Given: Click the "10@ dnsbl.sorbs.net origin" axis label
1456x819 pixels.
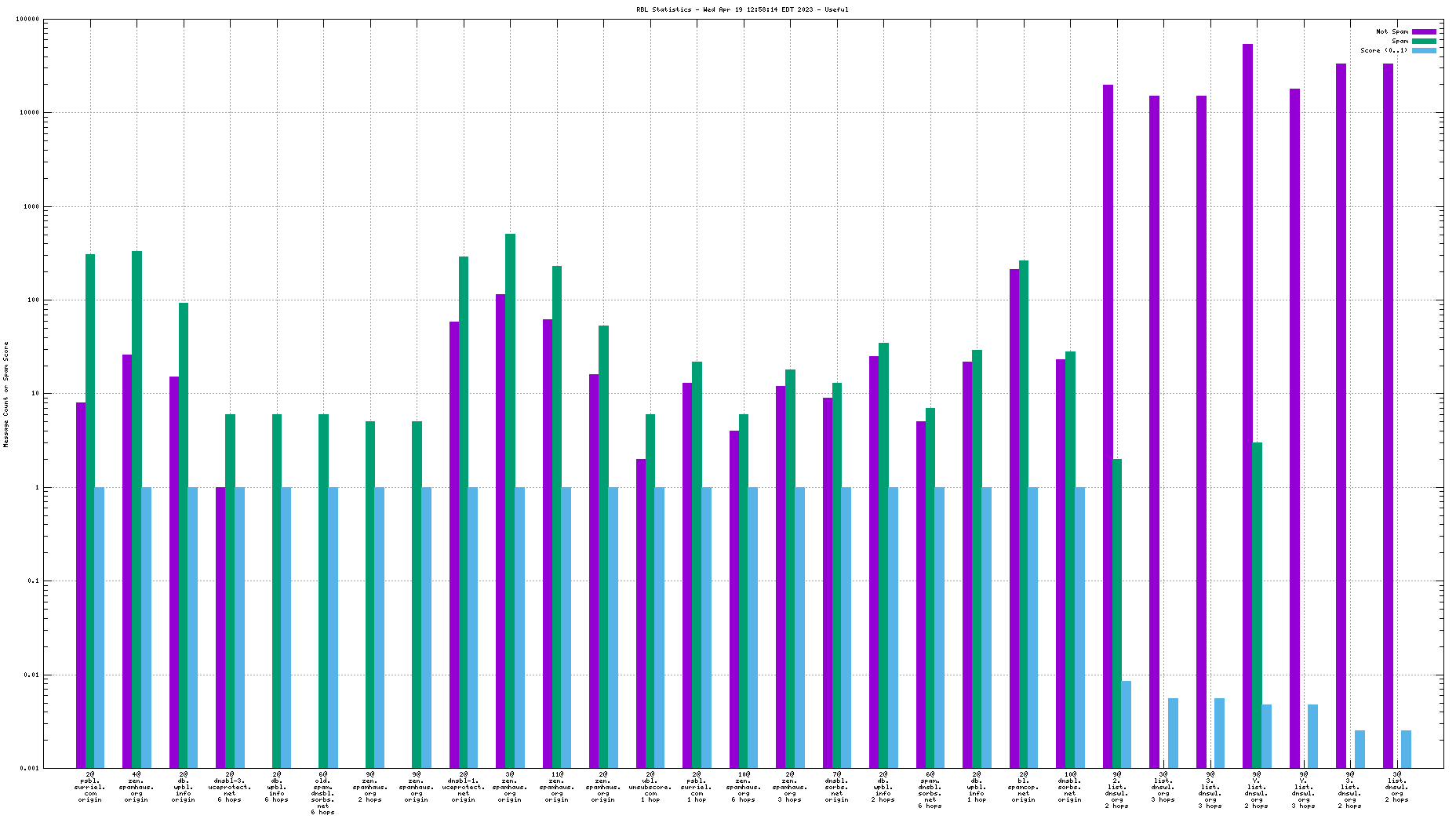Looking at the screenshot, I should [x=1070, y=787].
